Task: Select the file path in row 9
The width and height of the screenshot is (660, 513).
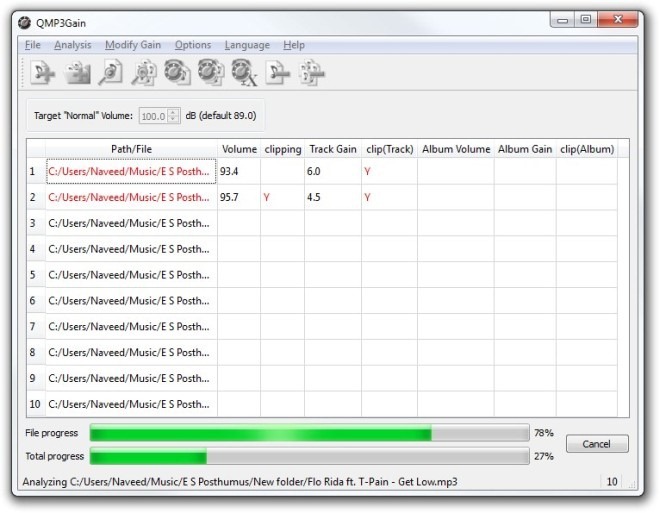Action: point(131,378)
